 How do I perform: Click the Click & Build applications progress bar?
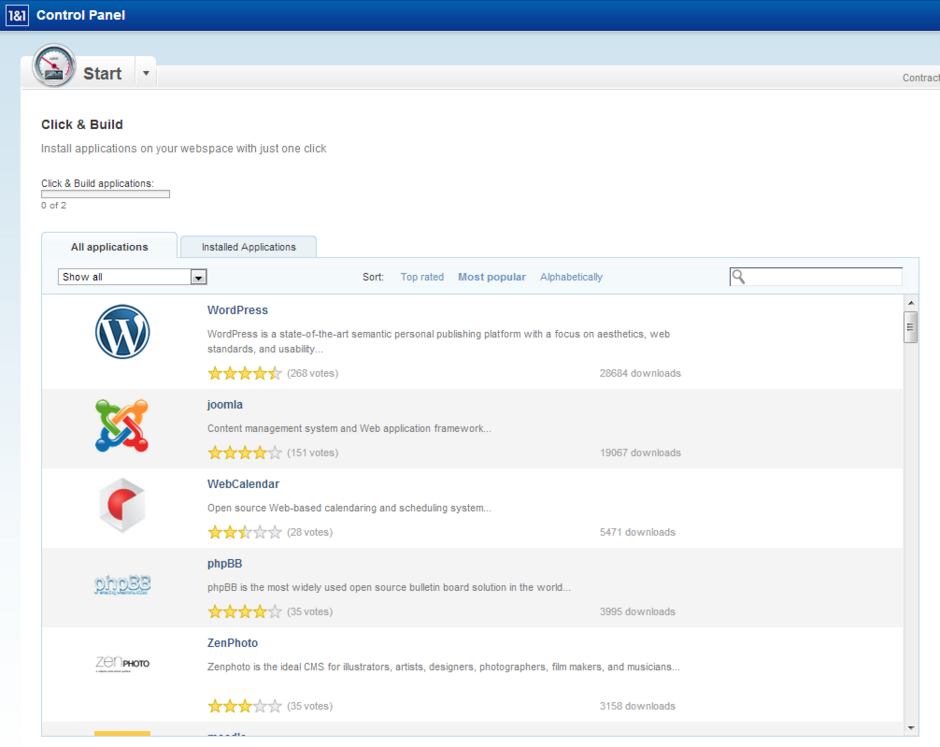(x=106, y=194)
